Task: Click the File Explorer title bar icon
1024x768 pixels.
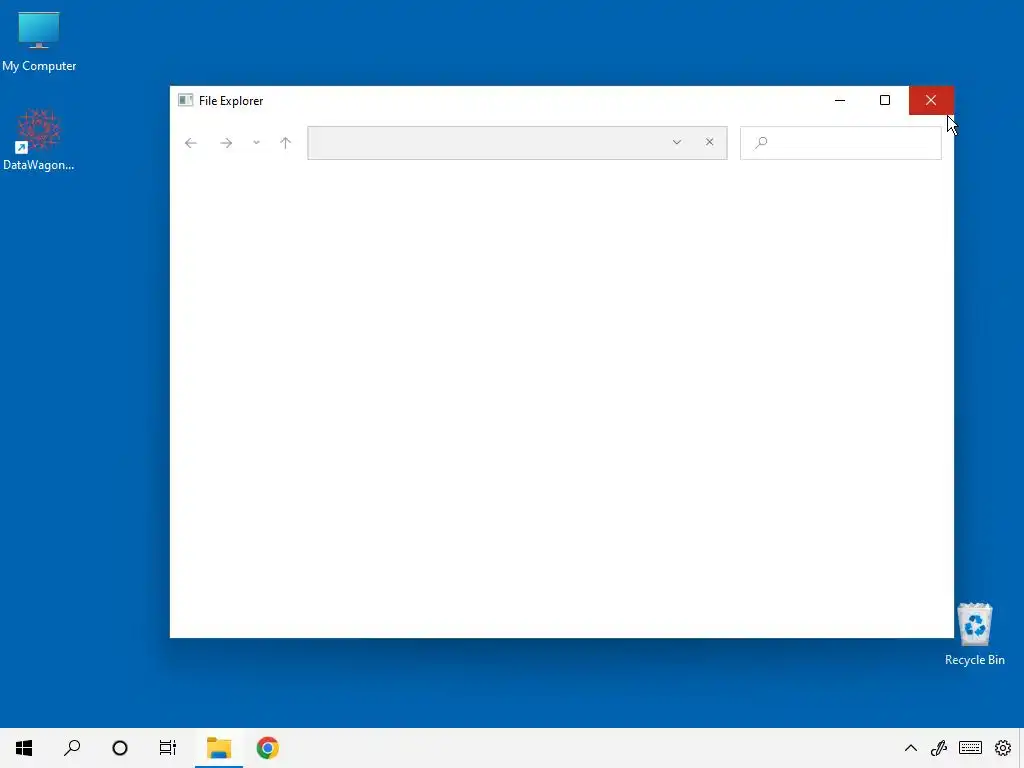Action: [185, 100]
